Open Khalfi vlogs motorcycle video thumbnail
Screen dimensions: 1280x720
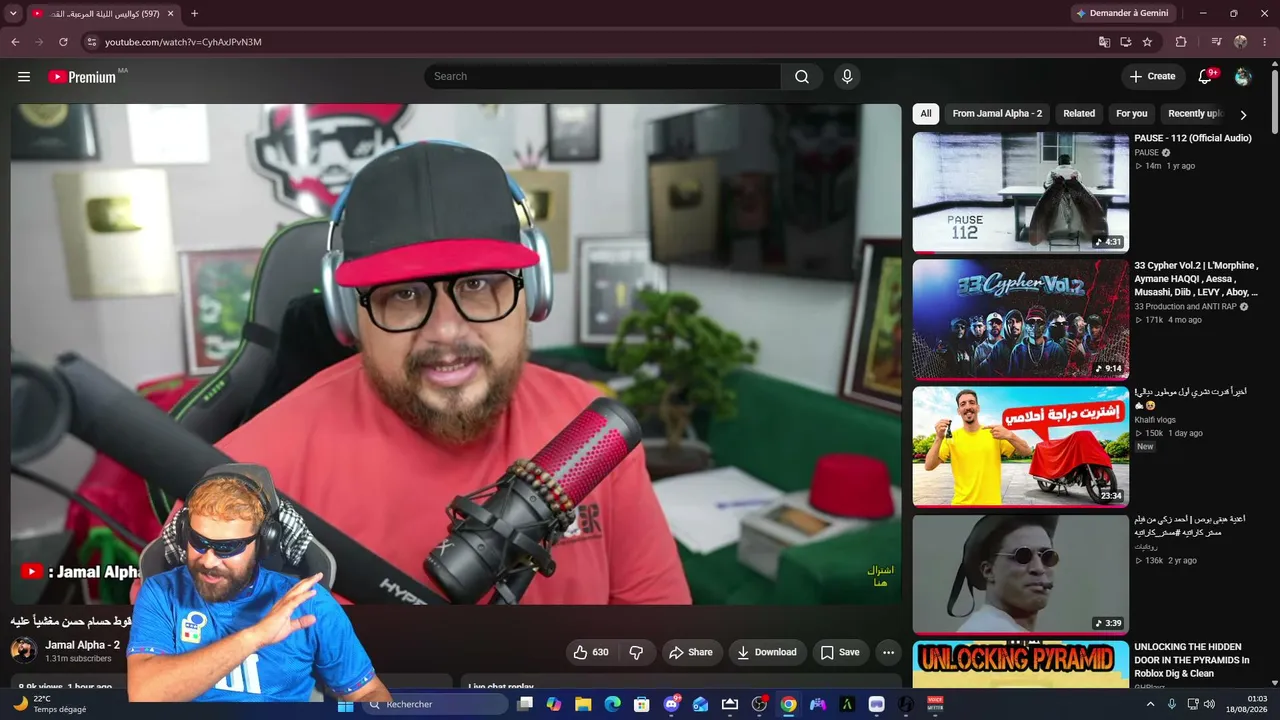1021,447
